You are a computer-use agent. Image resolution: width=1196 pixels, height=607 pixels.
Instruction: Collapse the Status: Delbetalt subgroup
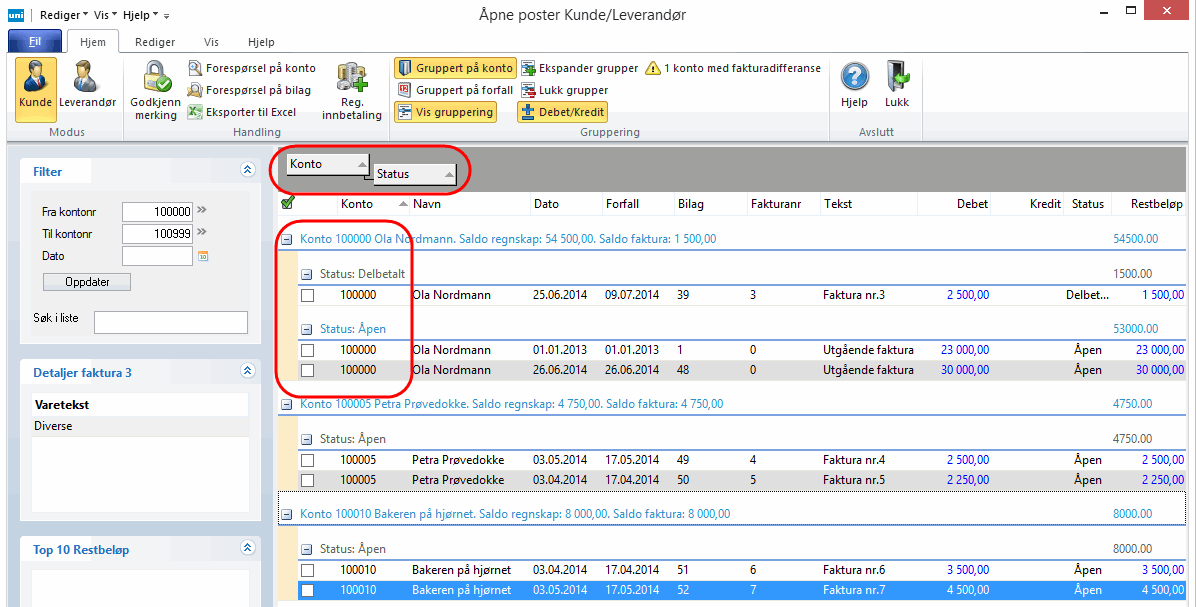pyautogui.click(x=307, y=273)
